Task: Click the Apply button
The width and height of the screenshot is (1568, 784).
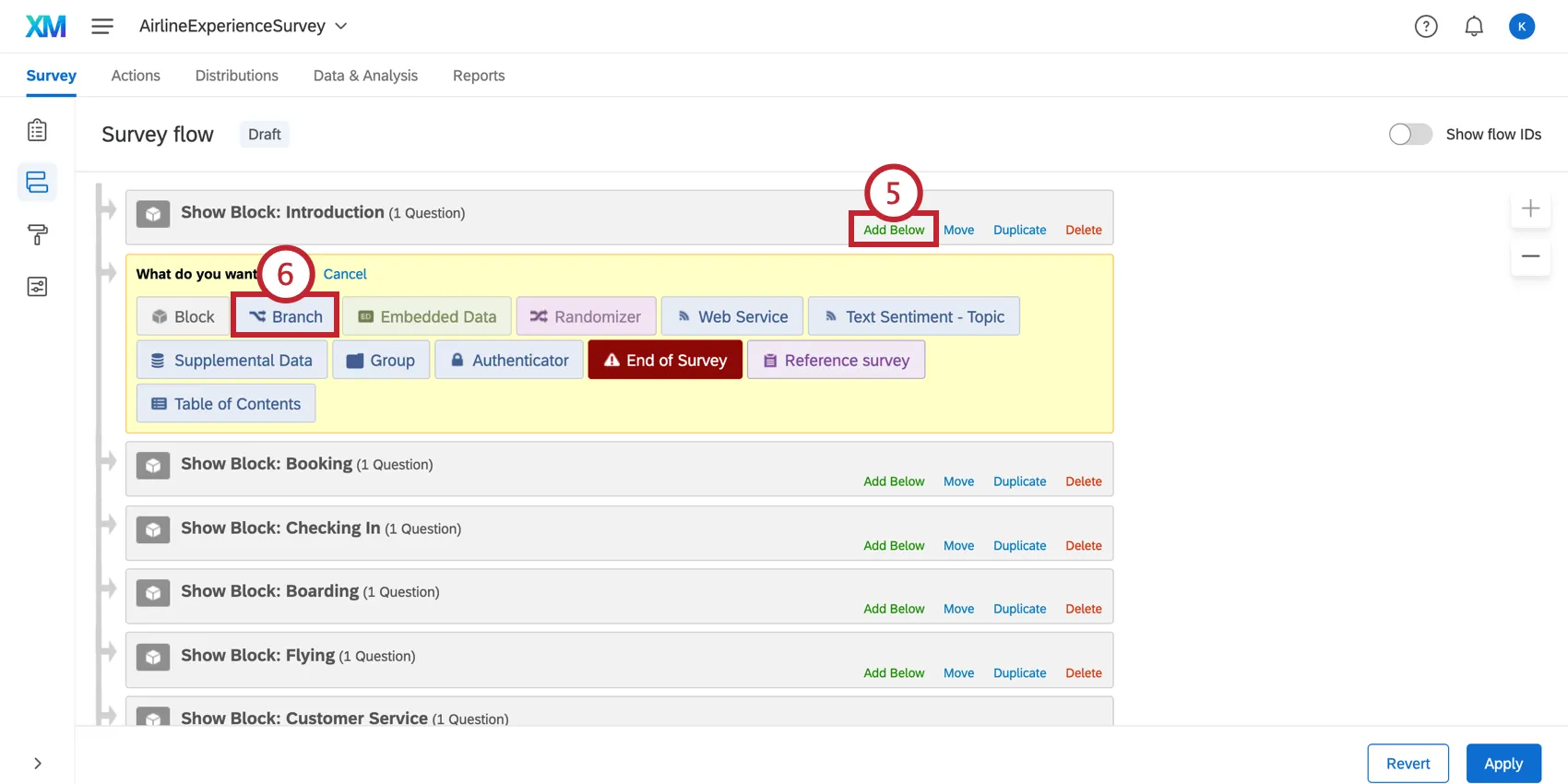Action: coord(1503,763)
